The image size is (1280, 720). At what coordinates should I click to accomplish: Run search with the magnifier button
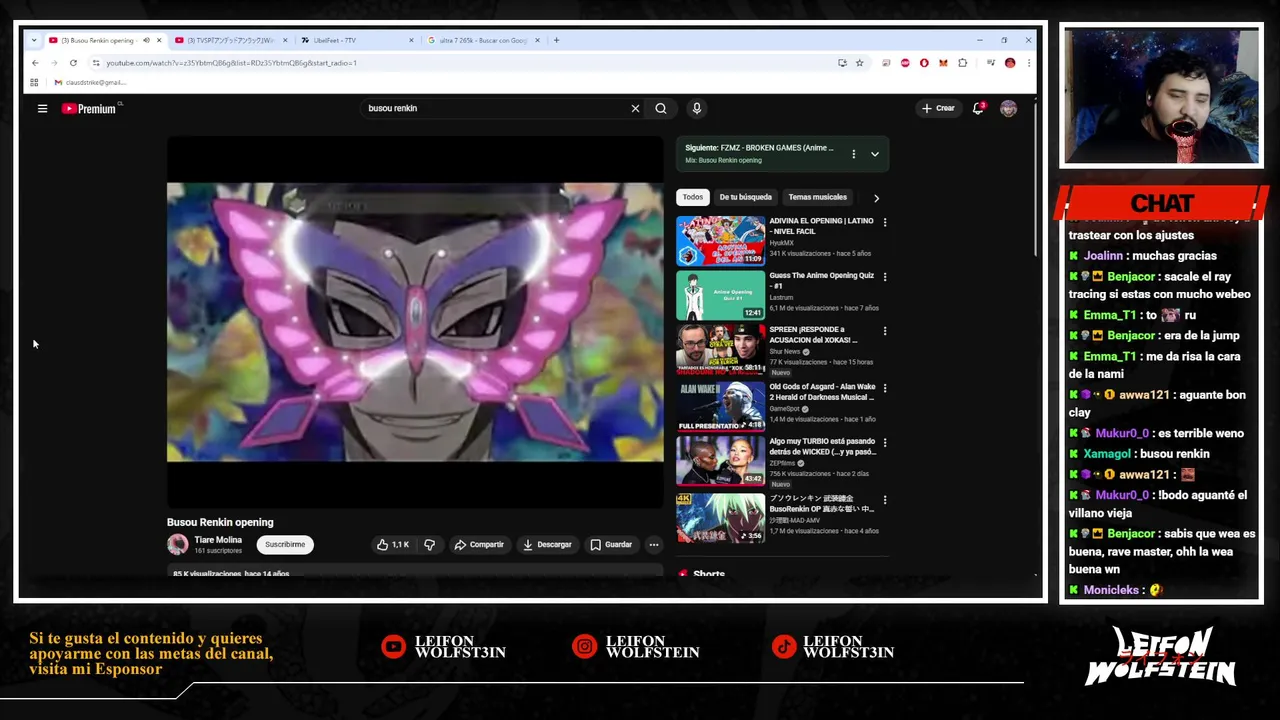click(x=661, y=108)
